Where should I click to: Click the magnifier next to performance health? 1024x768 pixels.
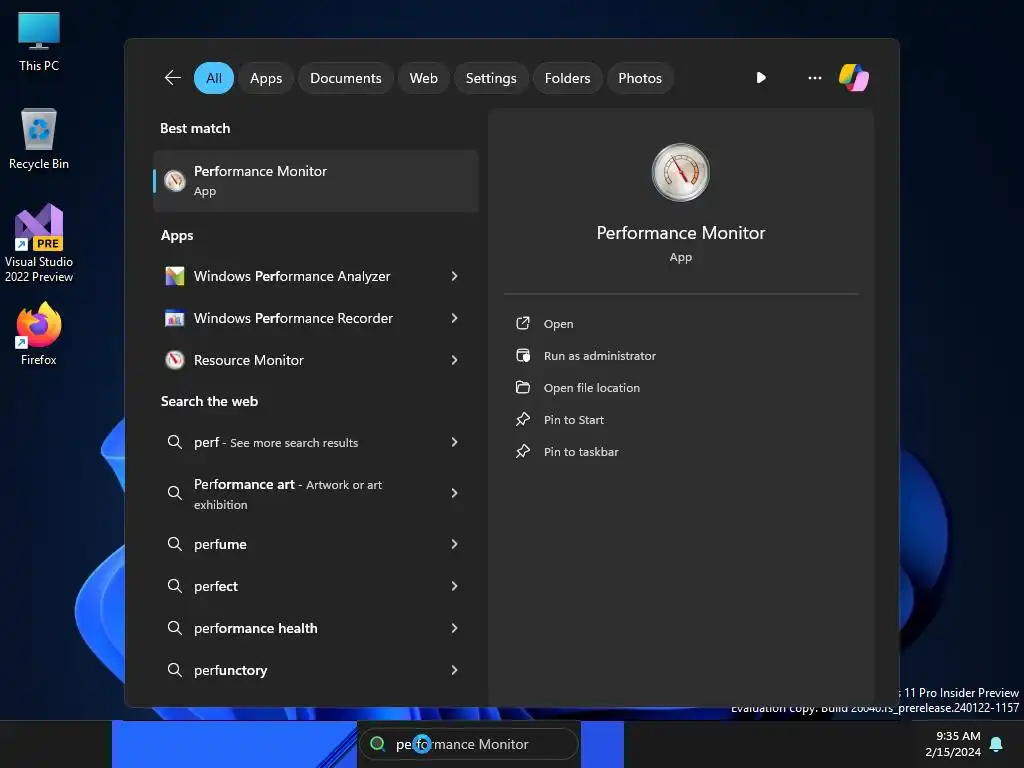tap(174, 628)
